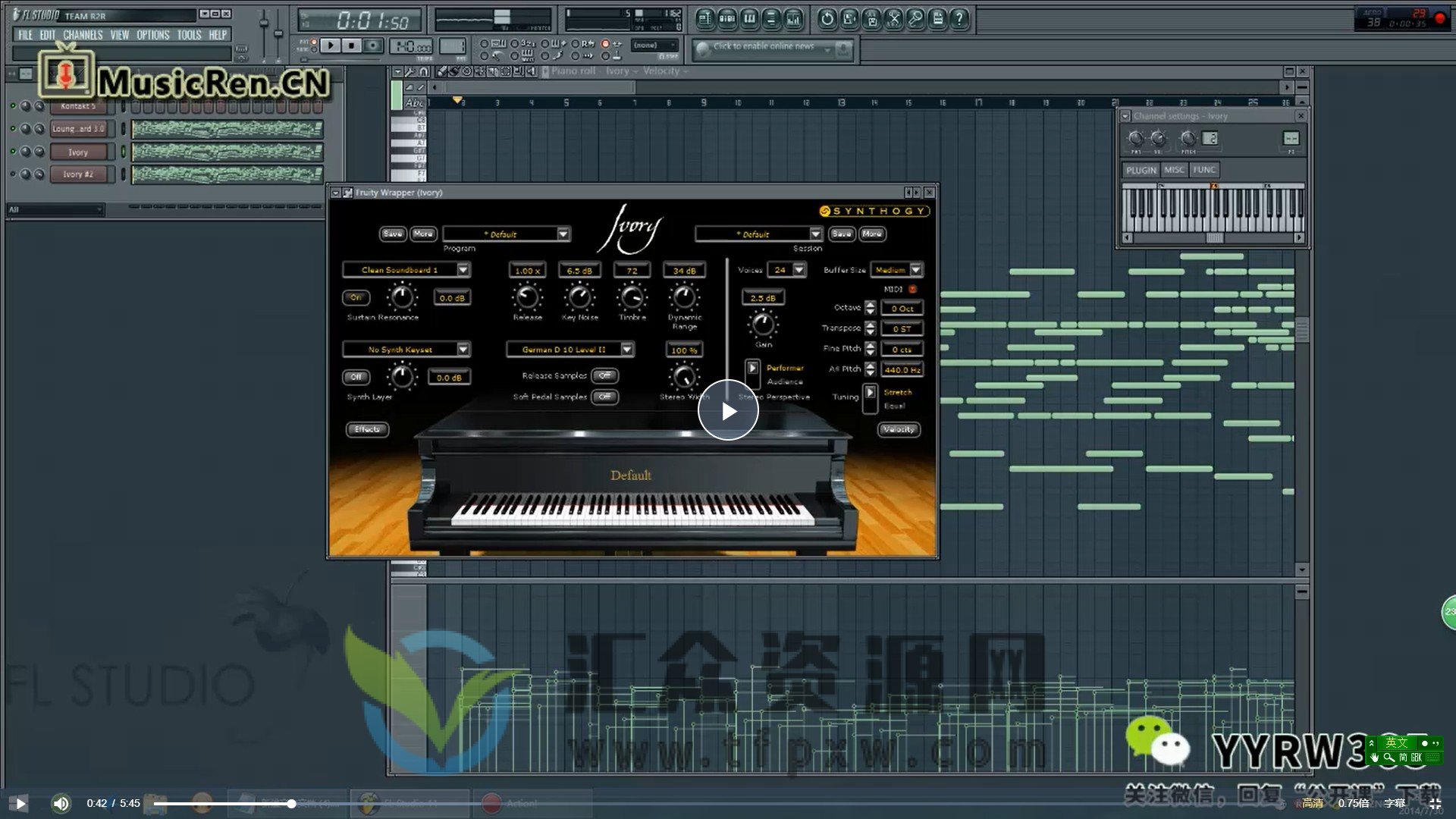This screenshot has width=1456, height=819.
Task: Select the Loung..ard 3.0 channel button
Action: point(78,129)
